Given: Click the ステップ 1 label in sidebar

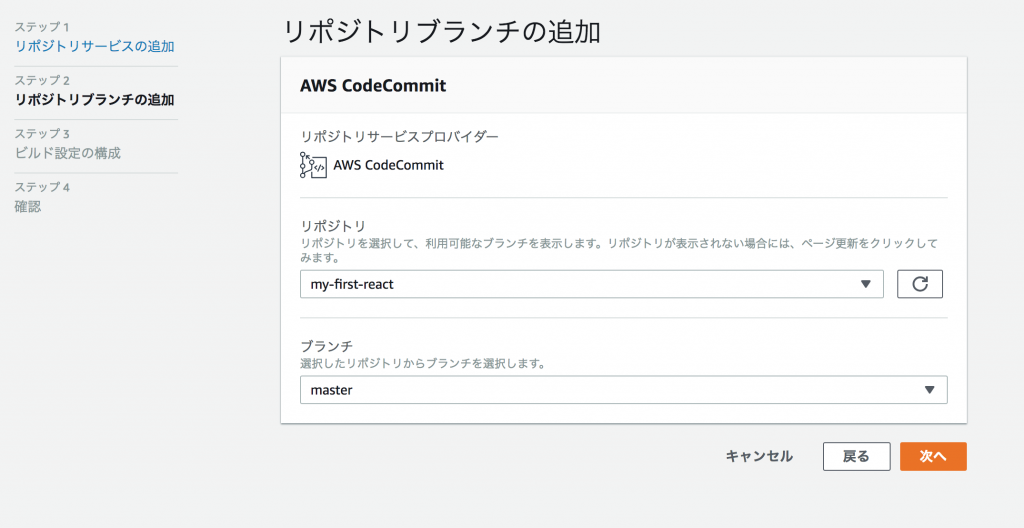Looking at the screenshot, I should [x=42, y=27].
